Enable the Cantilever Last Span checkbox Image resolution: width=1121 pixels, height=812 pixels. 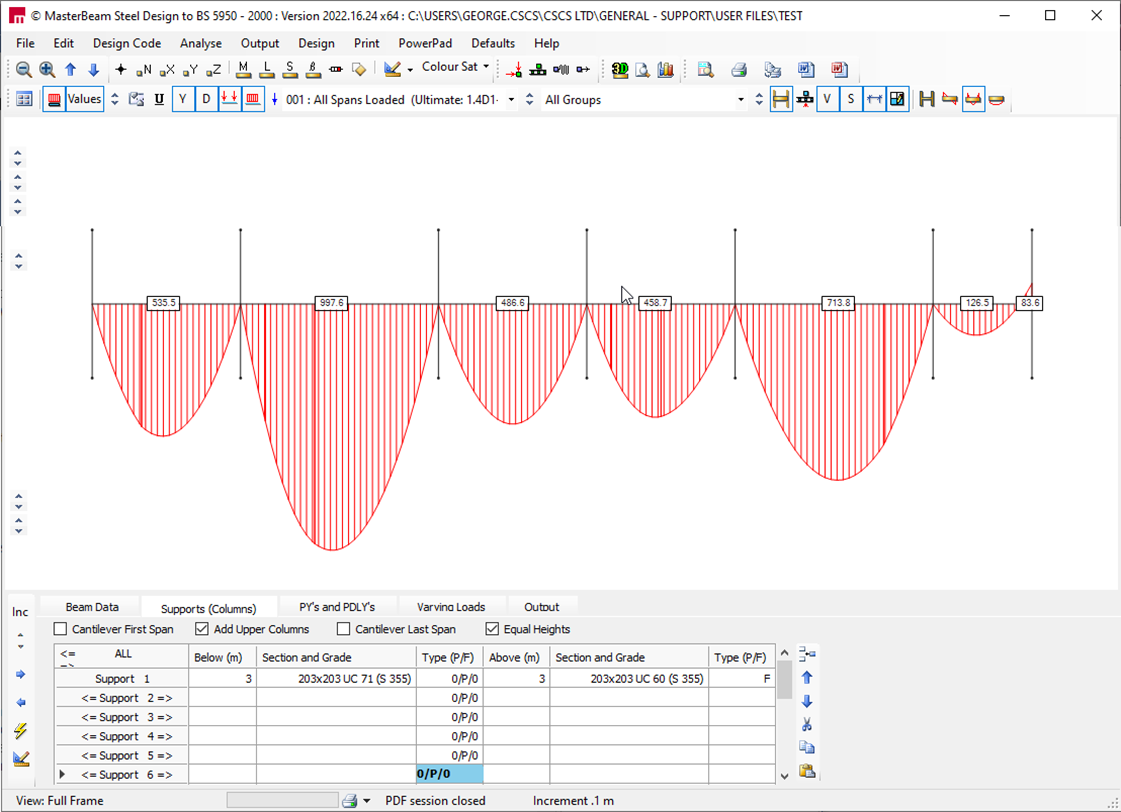343,629
